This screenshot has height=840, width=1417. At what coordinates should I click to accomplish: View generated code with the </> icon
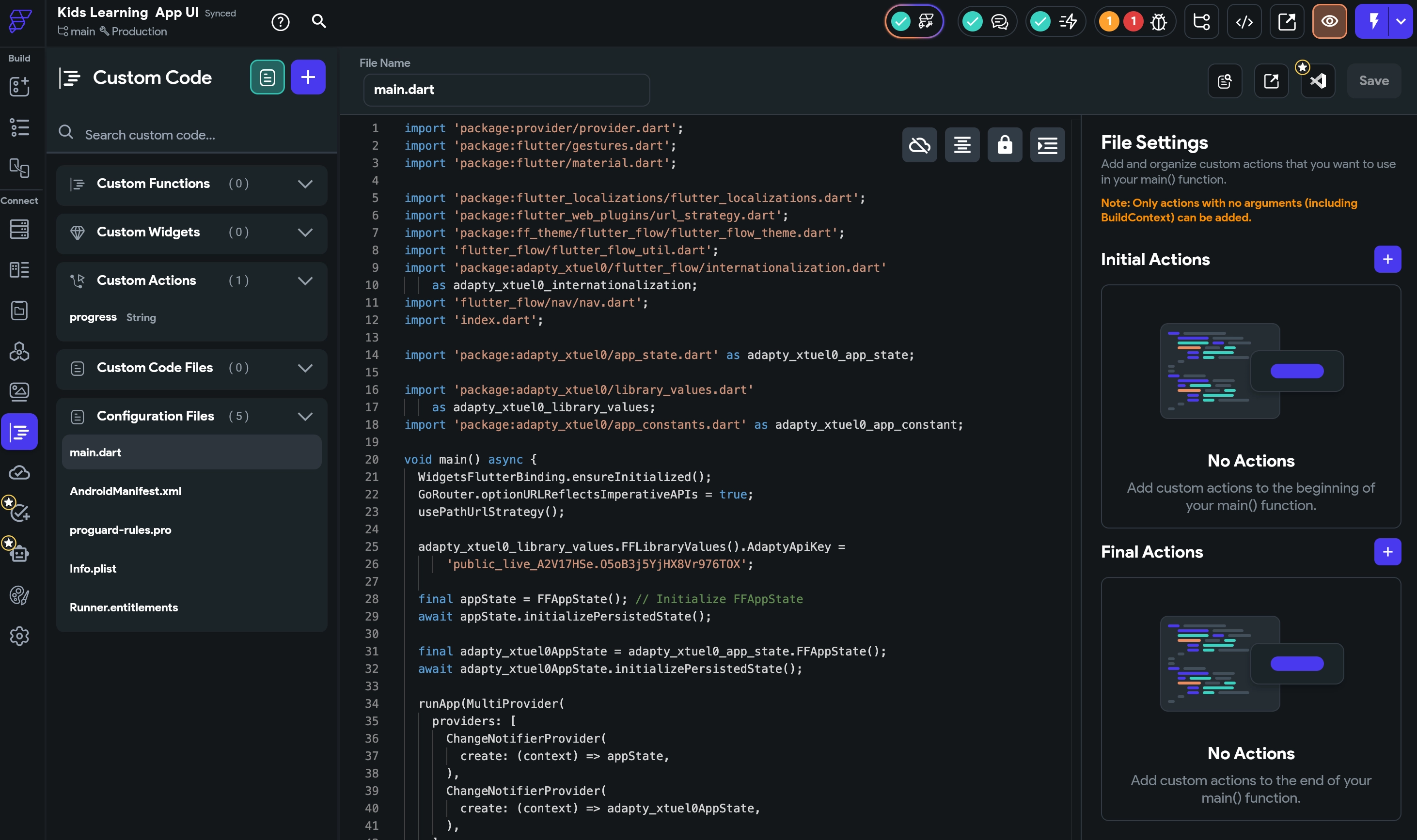click(1243, 21)
